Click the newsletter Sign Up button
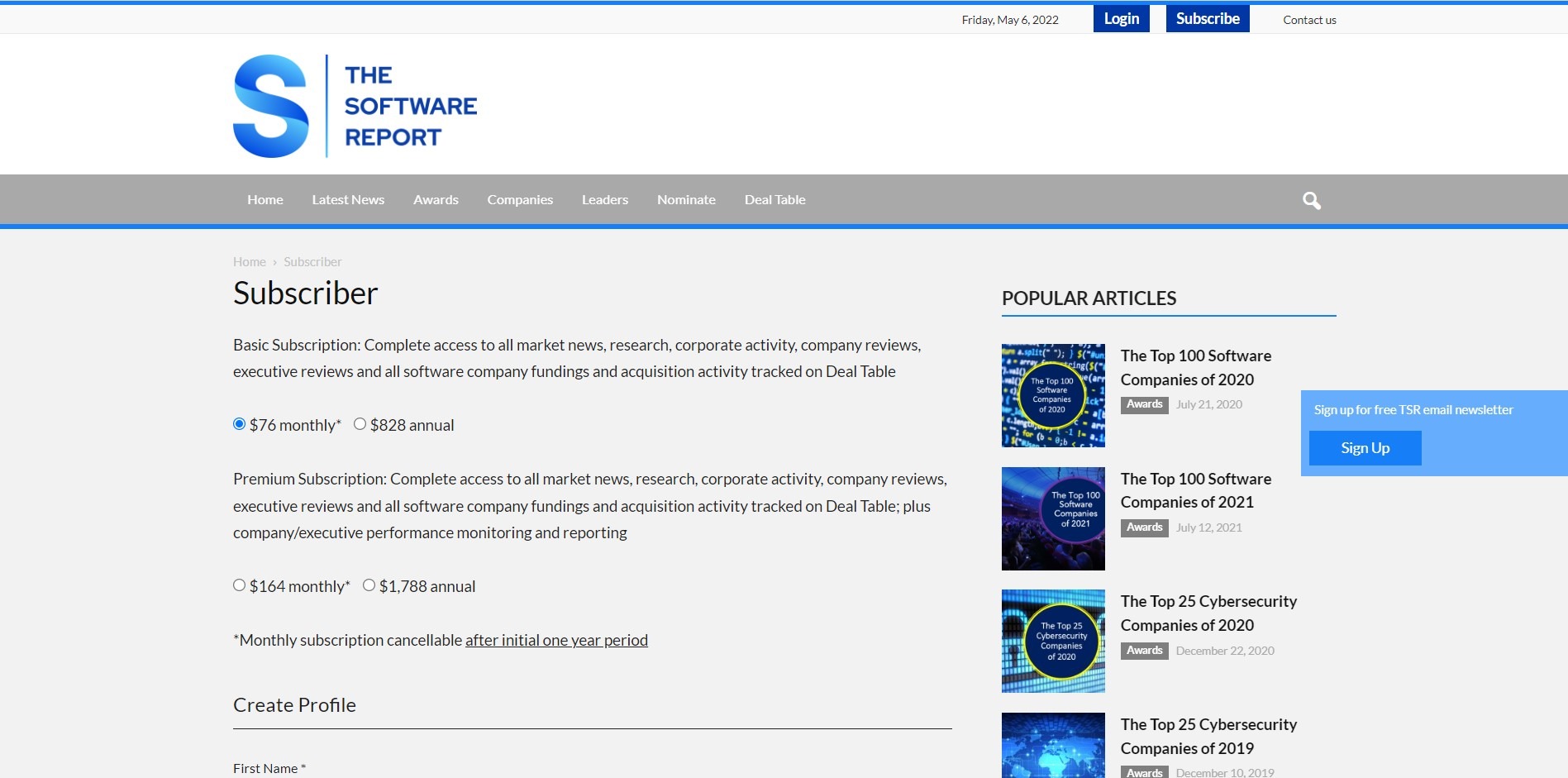1568x778 pixels. pos(1365,448)
